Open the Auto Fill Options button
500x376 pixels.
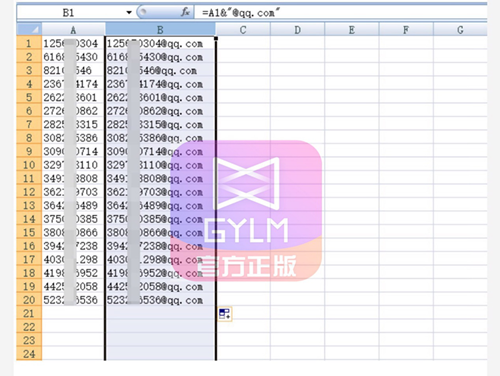(x=225, y=314)
